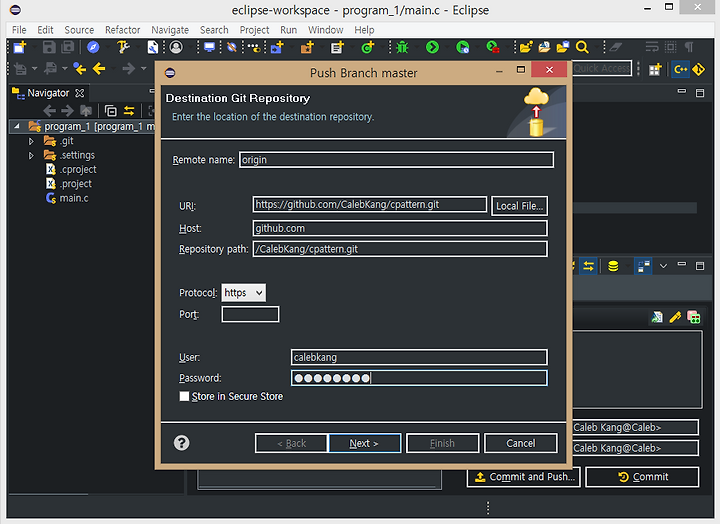The height and width of the screenshot is (524, 720).
Task: Click the Quick Access search box
Action: click(602, 68)
